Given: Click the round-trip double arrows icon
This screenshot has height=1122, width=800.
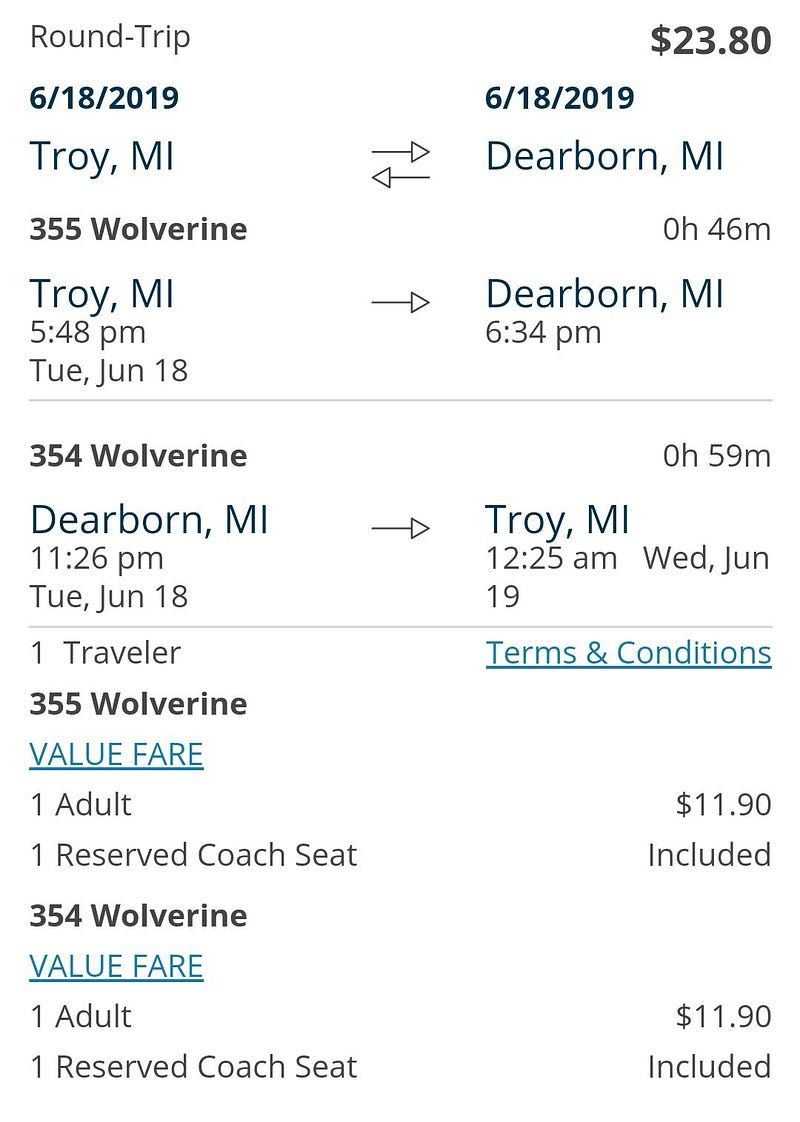Looking at the screenshot, I should pos(400,165).
